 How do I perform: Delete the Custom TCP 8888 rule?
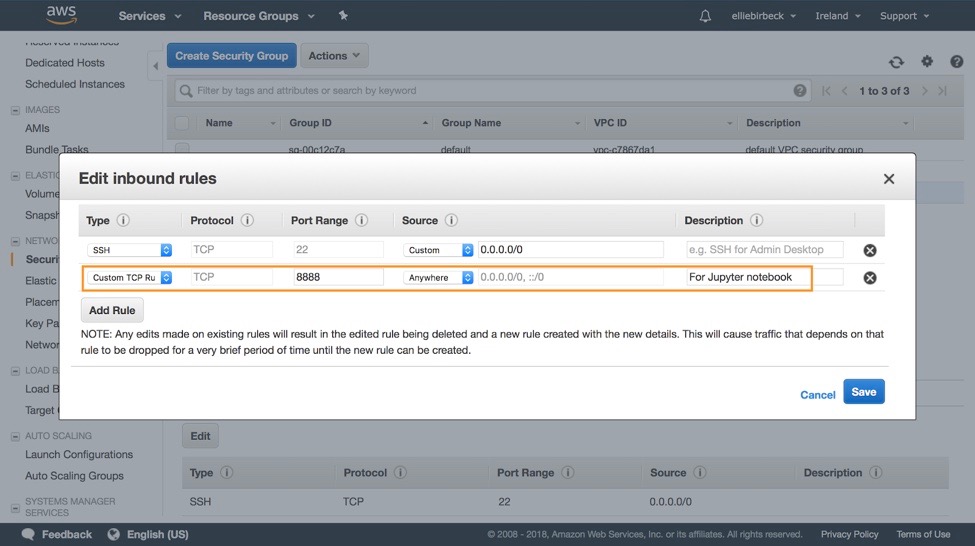click(x=870, y=277)
